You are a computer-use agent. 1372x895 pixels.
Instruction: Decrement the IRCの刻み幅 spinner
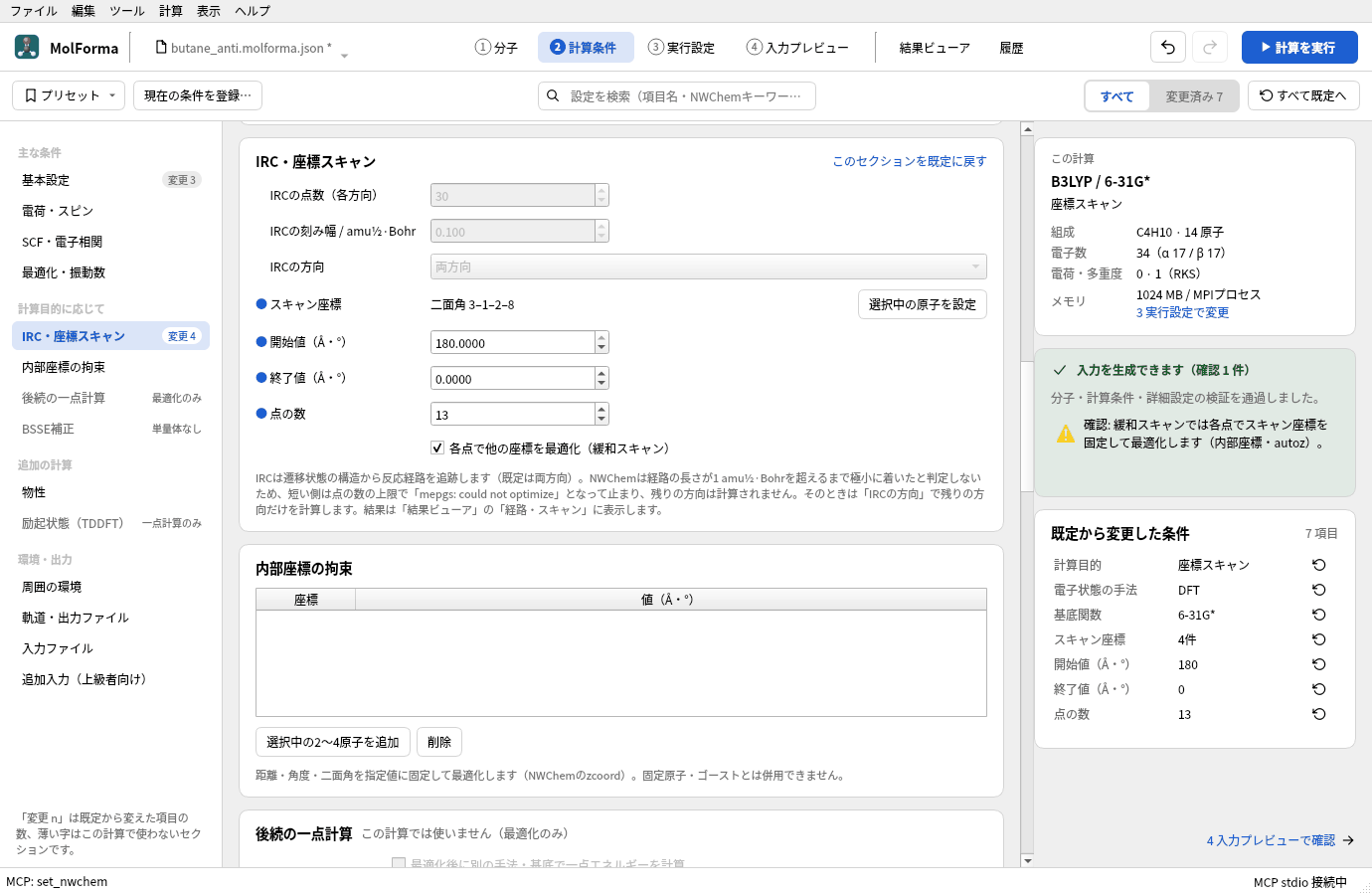coord(601,237)
